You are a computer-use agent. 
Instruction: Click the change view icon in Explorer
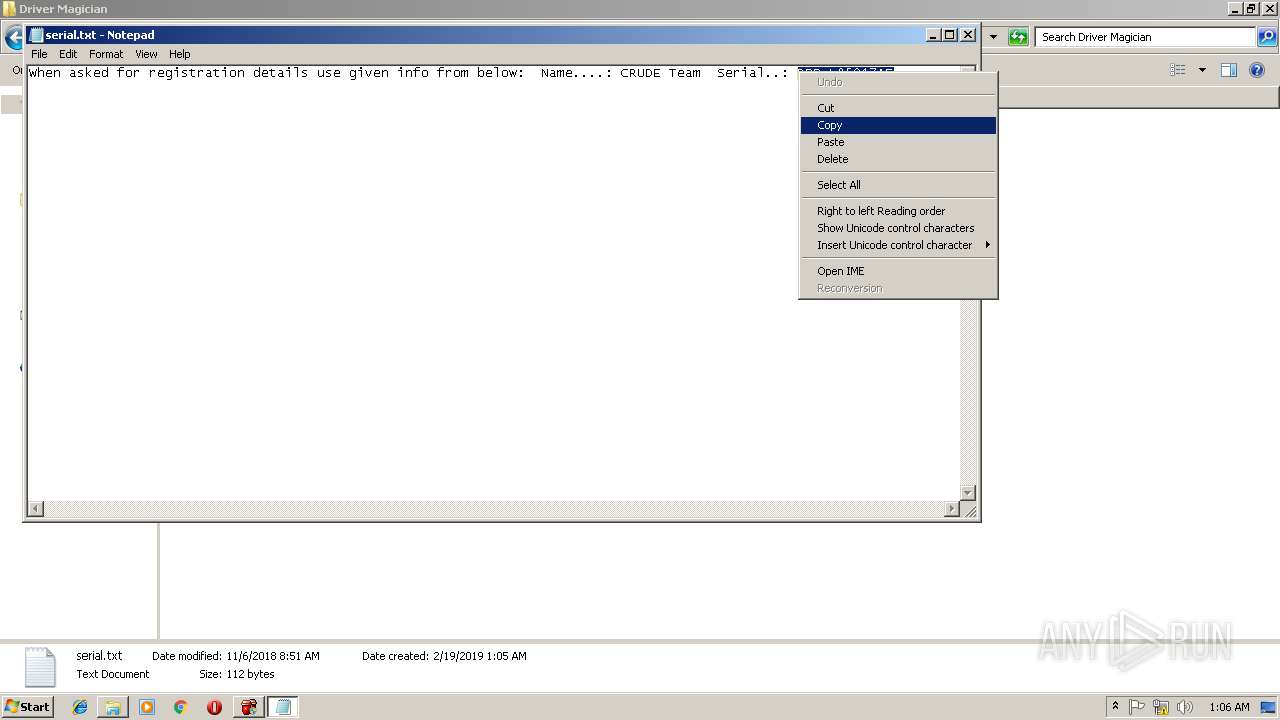1178,70
